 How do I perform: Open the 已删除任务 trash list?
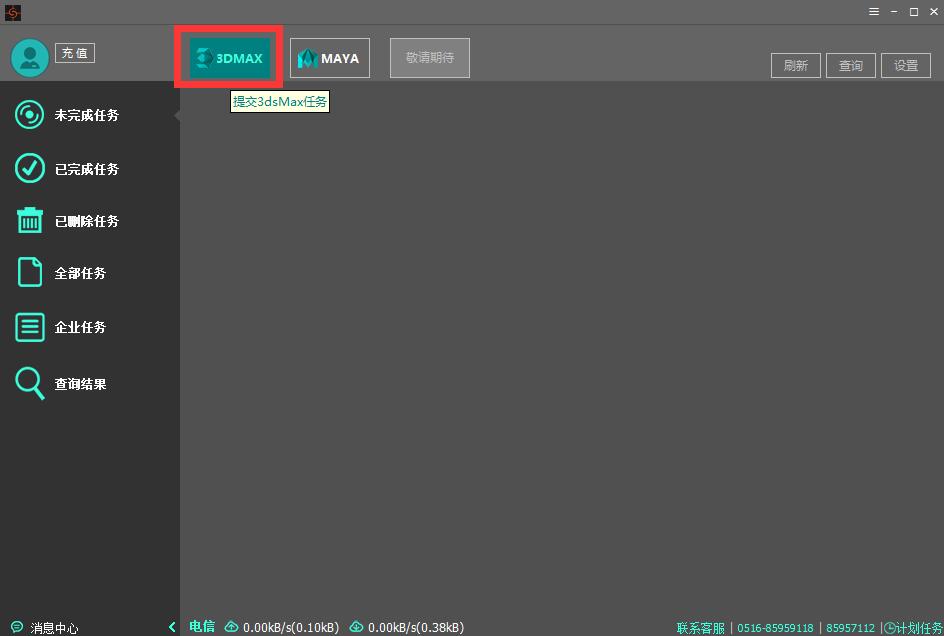click(86, 221)
